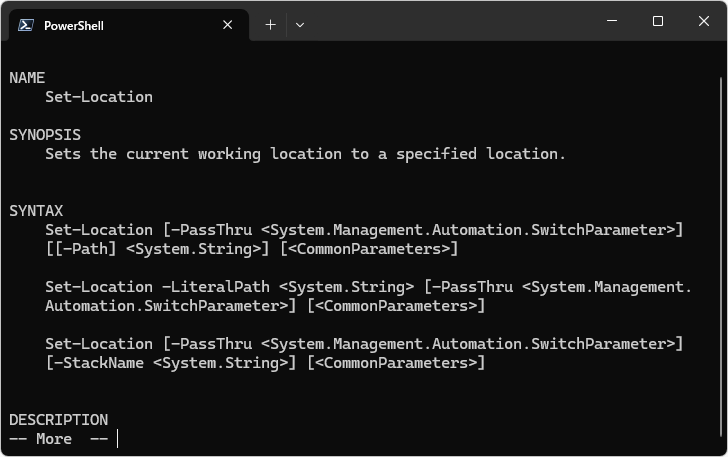This screenshot has width=728, height=457.
Task: Click the NAME heading in the help output
Action: [x=27, y=78]
